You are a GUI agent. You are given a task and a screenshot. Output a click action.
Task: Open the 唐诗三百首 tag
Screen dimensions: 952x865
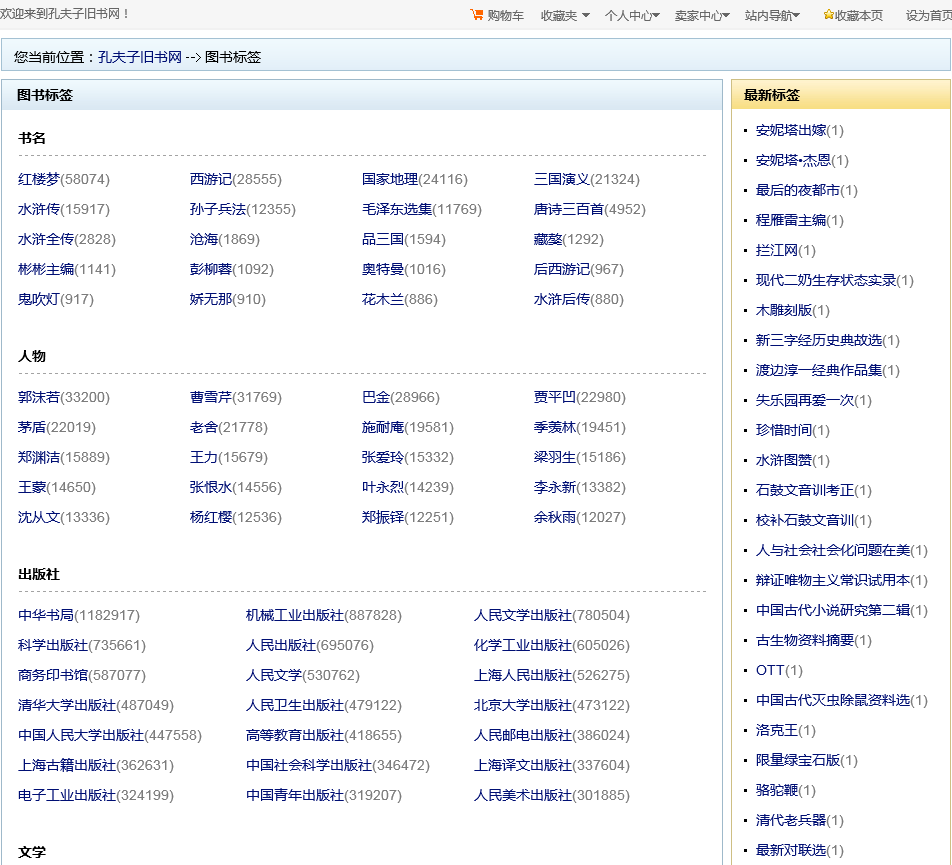click(569, 209)
